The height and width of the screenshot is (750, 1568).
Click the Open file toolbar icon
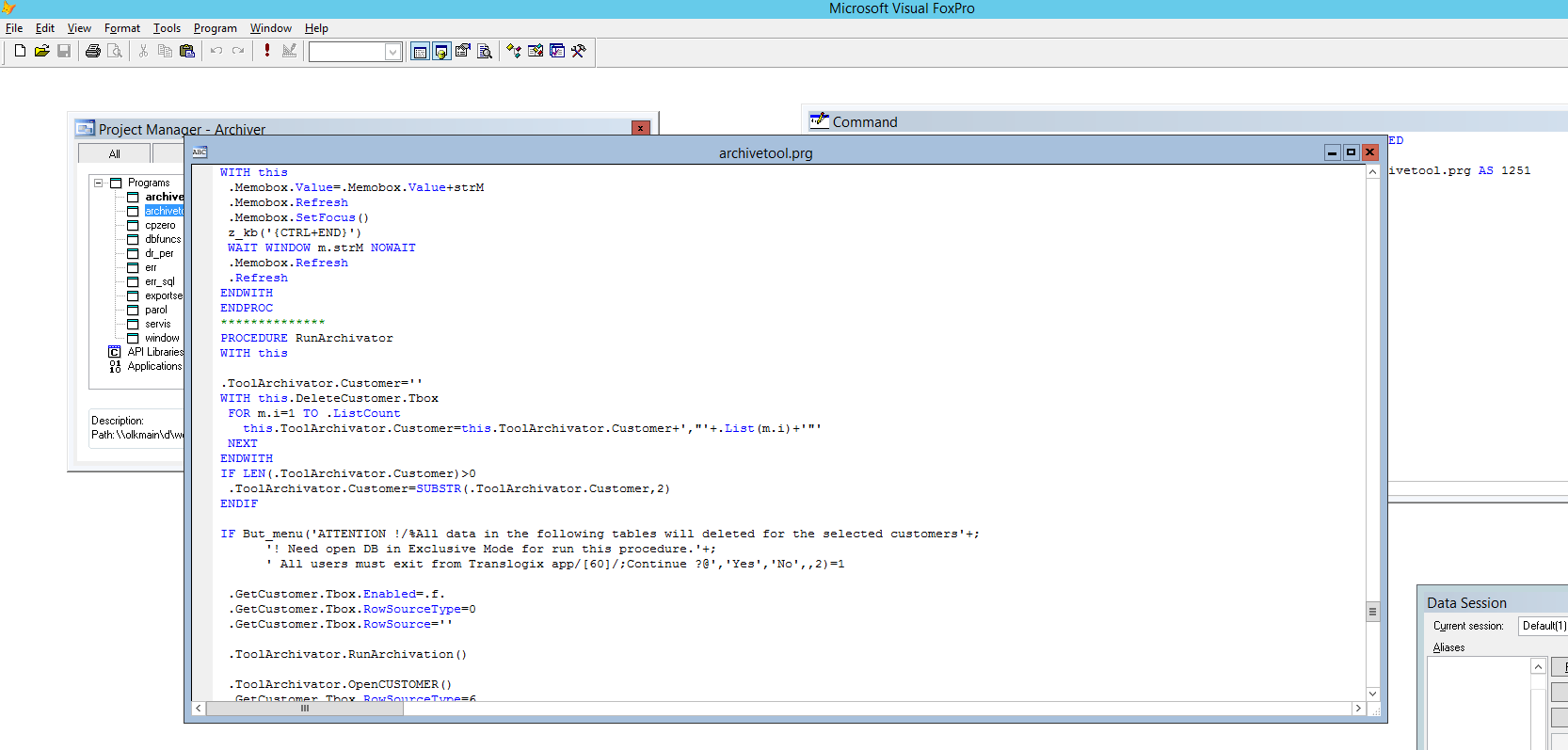click(x=41, y=51)
